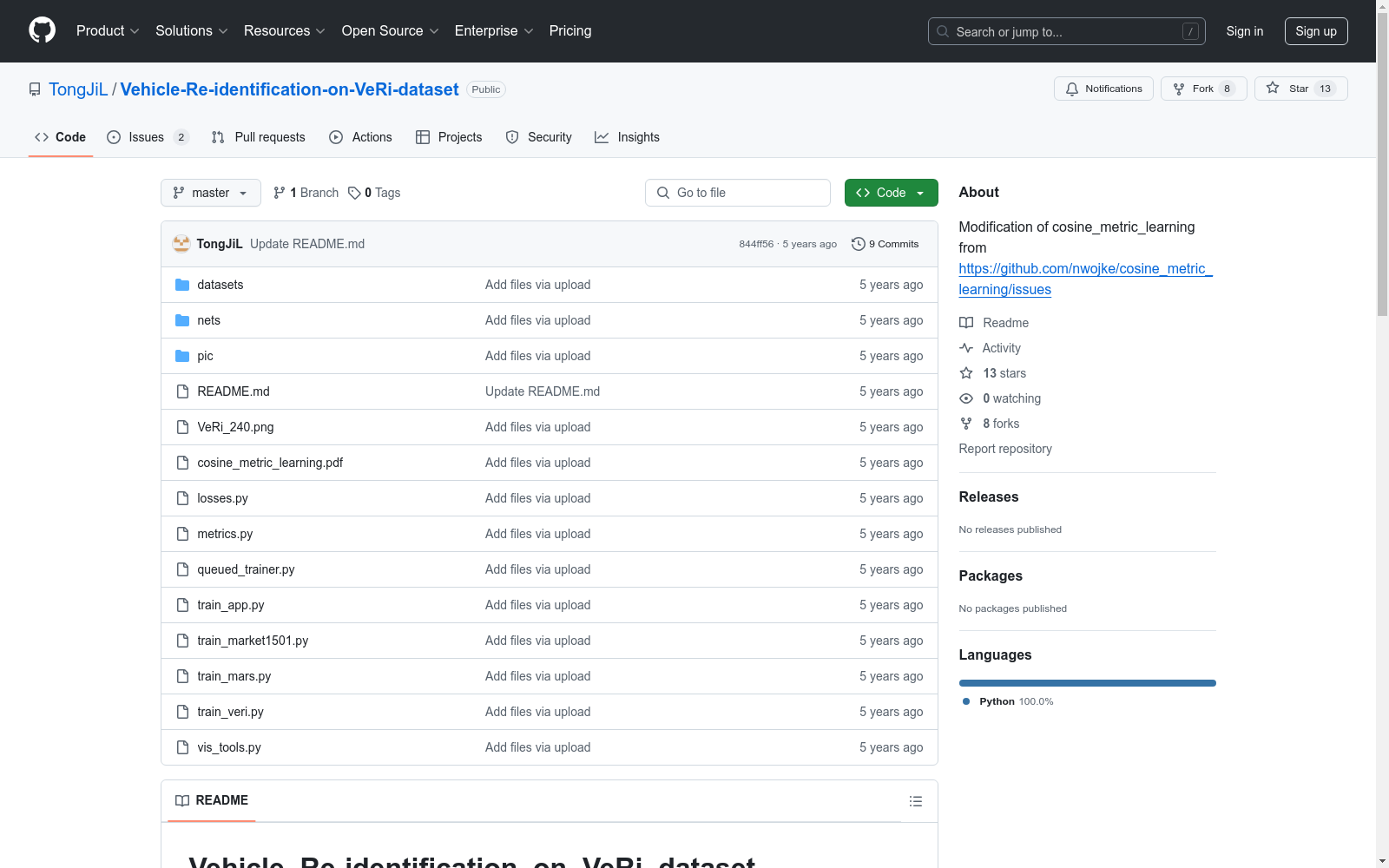Open commit hash 844ff56
The height and width of the screenshot is (868, 1389).
(x=756, y=244)
